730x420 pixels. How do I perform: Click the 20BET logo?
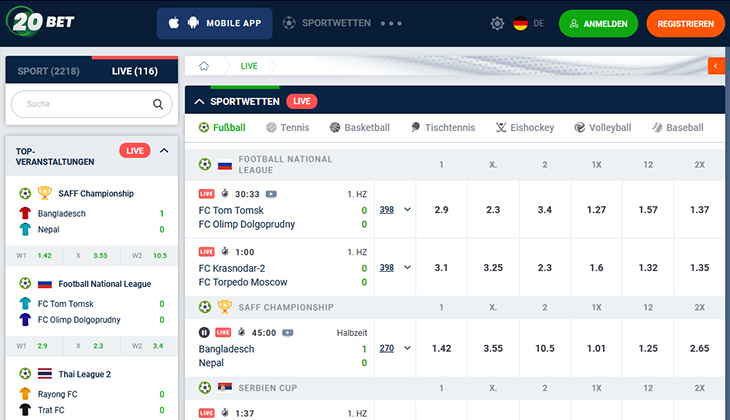tap(41, 21)
